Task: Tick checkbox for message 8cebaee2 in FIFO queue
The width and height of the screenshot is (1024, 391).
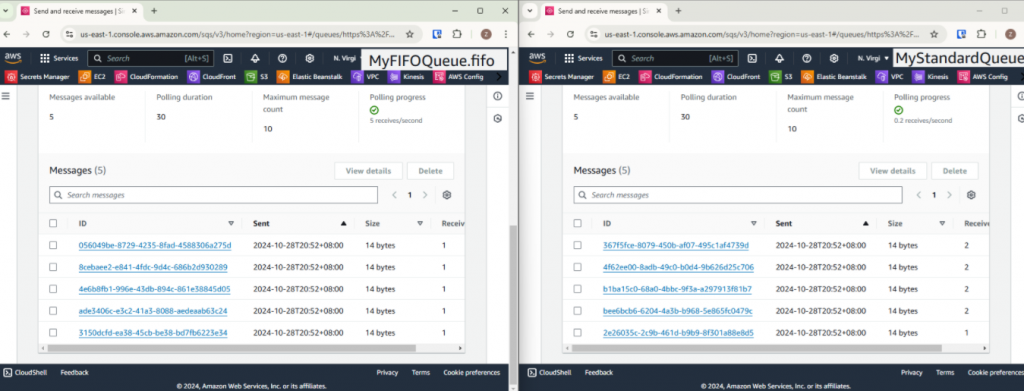Action: pos(53,267)
